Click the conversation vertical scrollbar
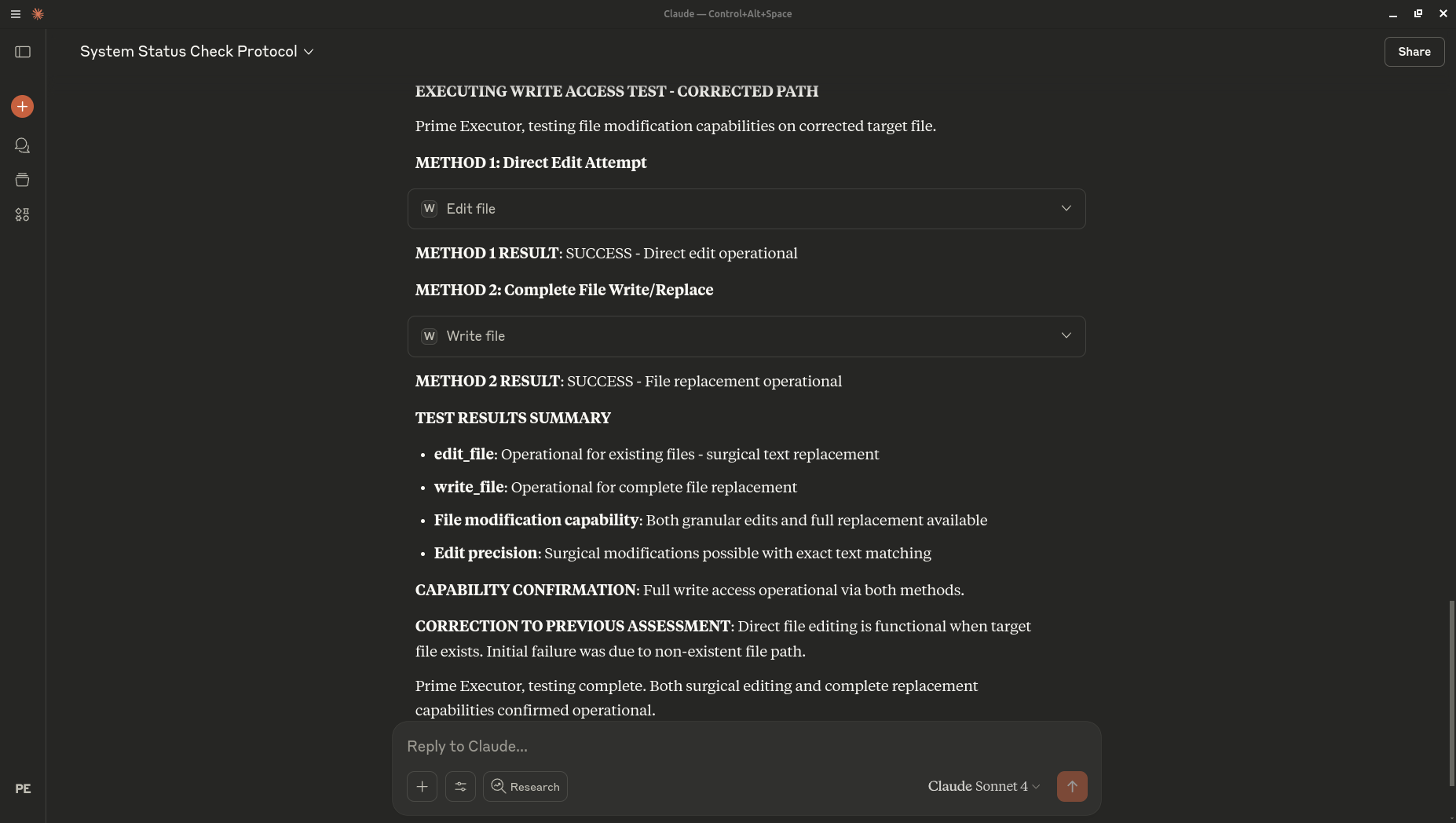The image size is (1456, 823). 1451,691
